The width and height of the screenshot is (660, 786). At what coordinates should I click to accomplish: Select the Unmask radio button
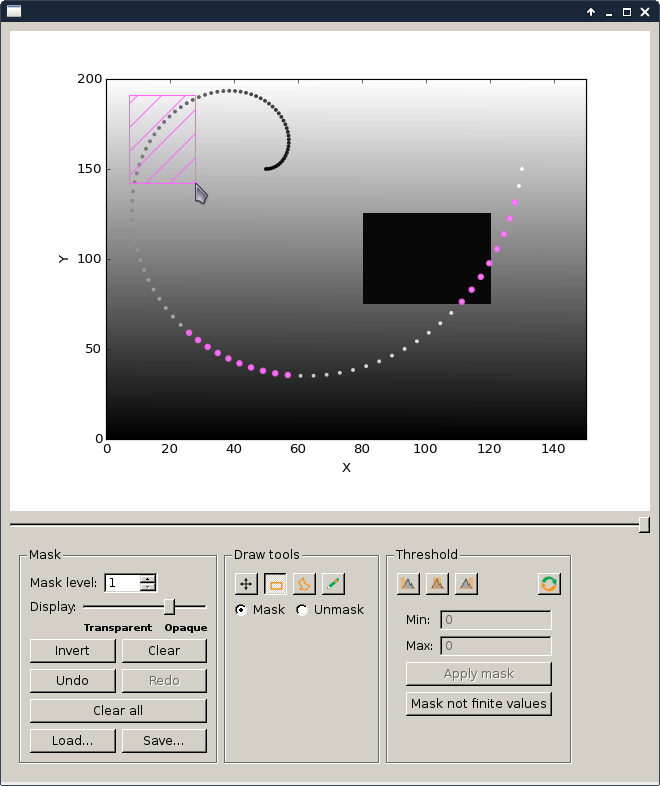click(302, 610)
